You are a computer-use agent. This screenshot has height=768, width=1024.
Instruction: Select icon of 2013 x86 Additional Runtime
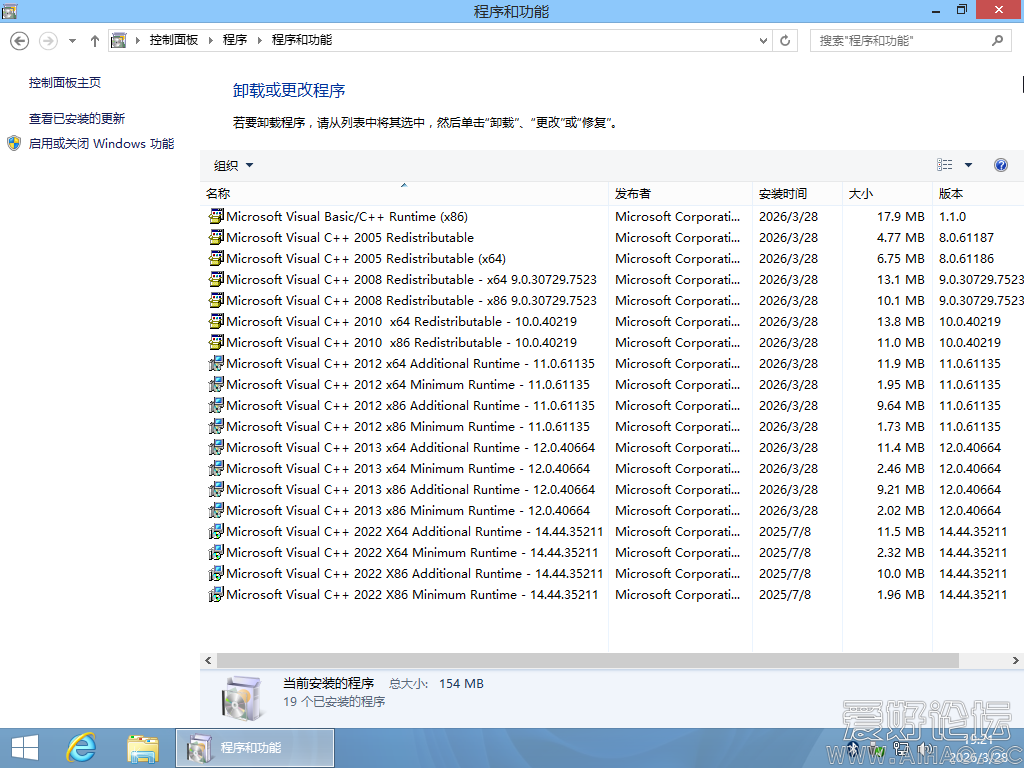216,489
